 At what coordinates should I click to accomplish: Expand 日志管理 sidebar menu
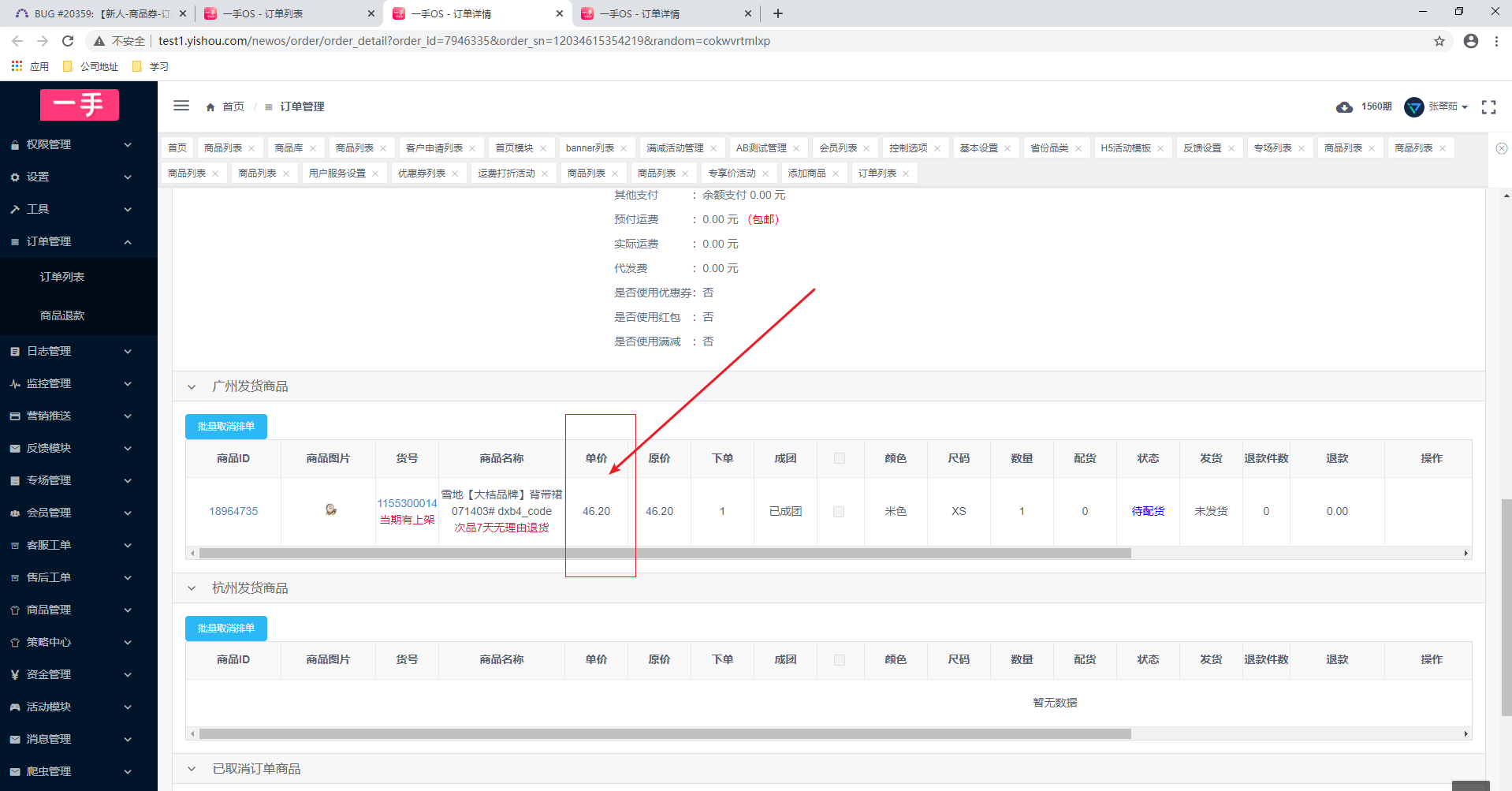79,351
